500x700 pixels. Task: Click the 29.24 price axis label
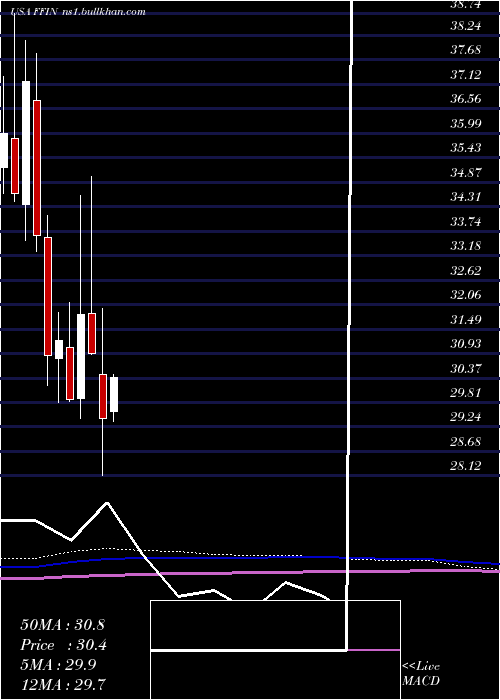coord(465,417)
